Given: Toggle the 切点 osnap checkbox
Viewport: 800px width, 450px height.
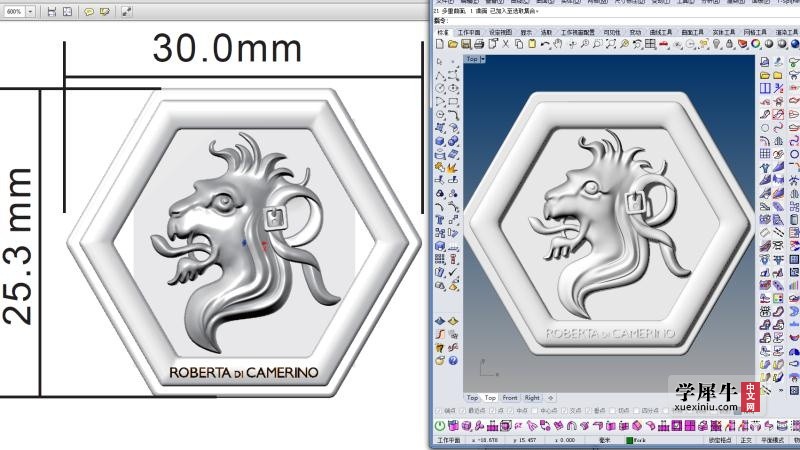Looking at the screenshot, I should (x=613, y=411).
